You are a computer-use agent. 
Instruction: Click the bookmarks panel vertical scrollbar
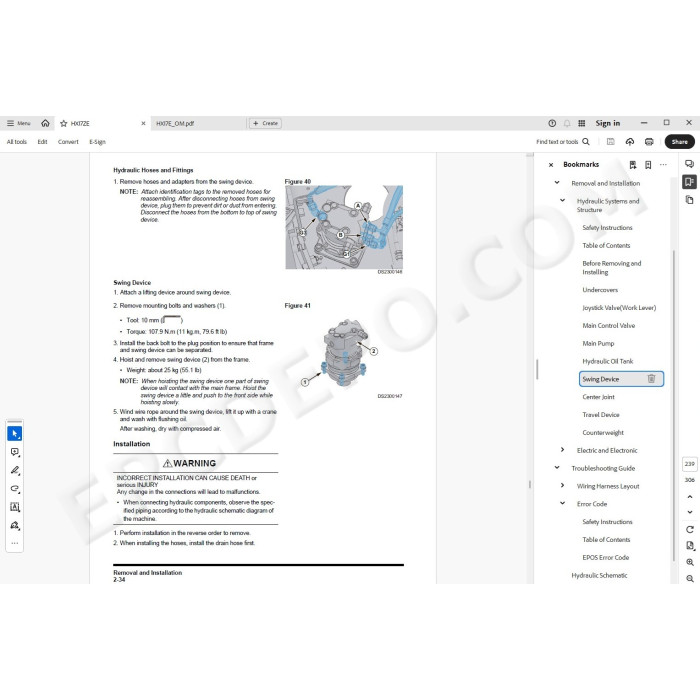673,405
